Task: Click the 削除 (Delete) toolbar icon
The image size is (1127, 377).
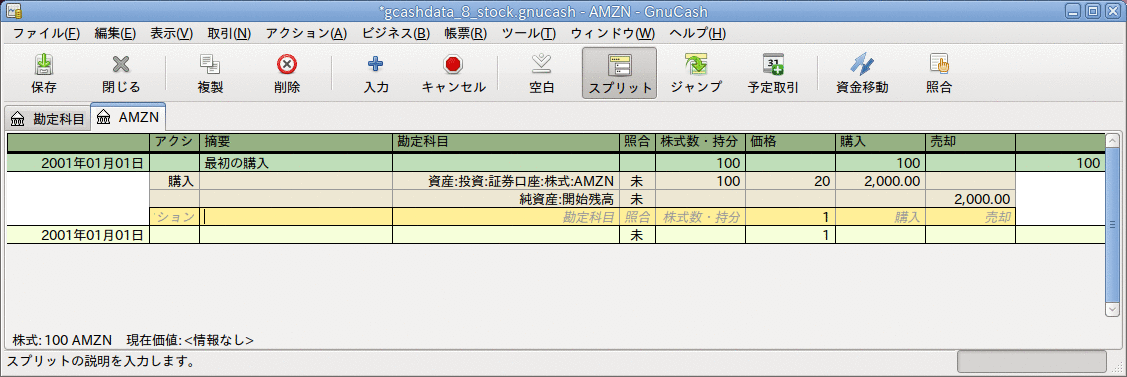Action: tap(287, 65)
